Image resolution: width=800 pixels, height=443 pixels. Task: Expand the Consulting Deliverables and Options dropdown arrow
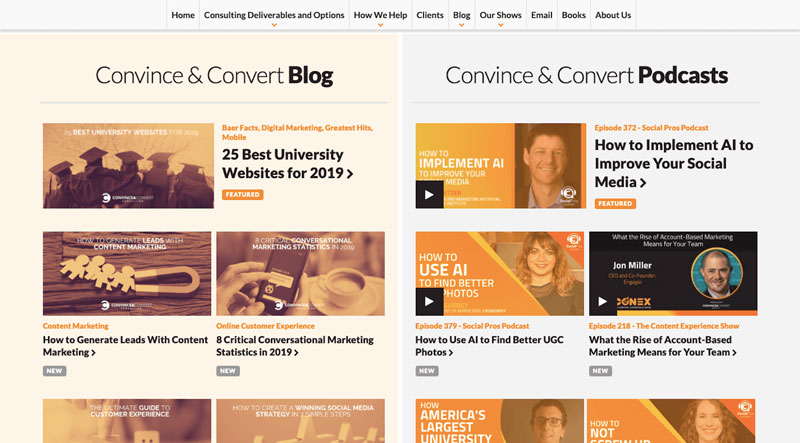coord(274,25)
